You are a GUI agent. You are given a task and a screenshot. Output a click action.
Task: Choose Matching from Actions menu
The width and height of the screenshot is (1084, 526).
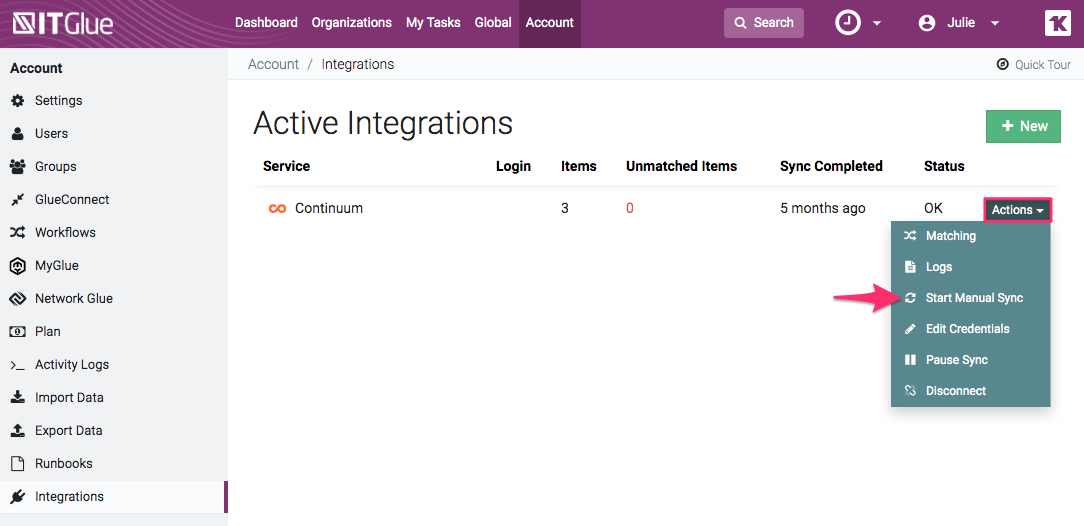971,236
